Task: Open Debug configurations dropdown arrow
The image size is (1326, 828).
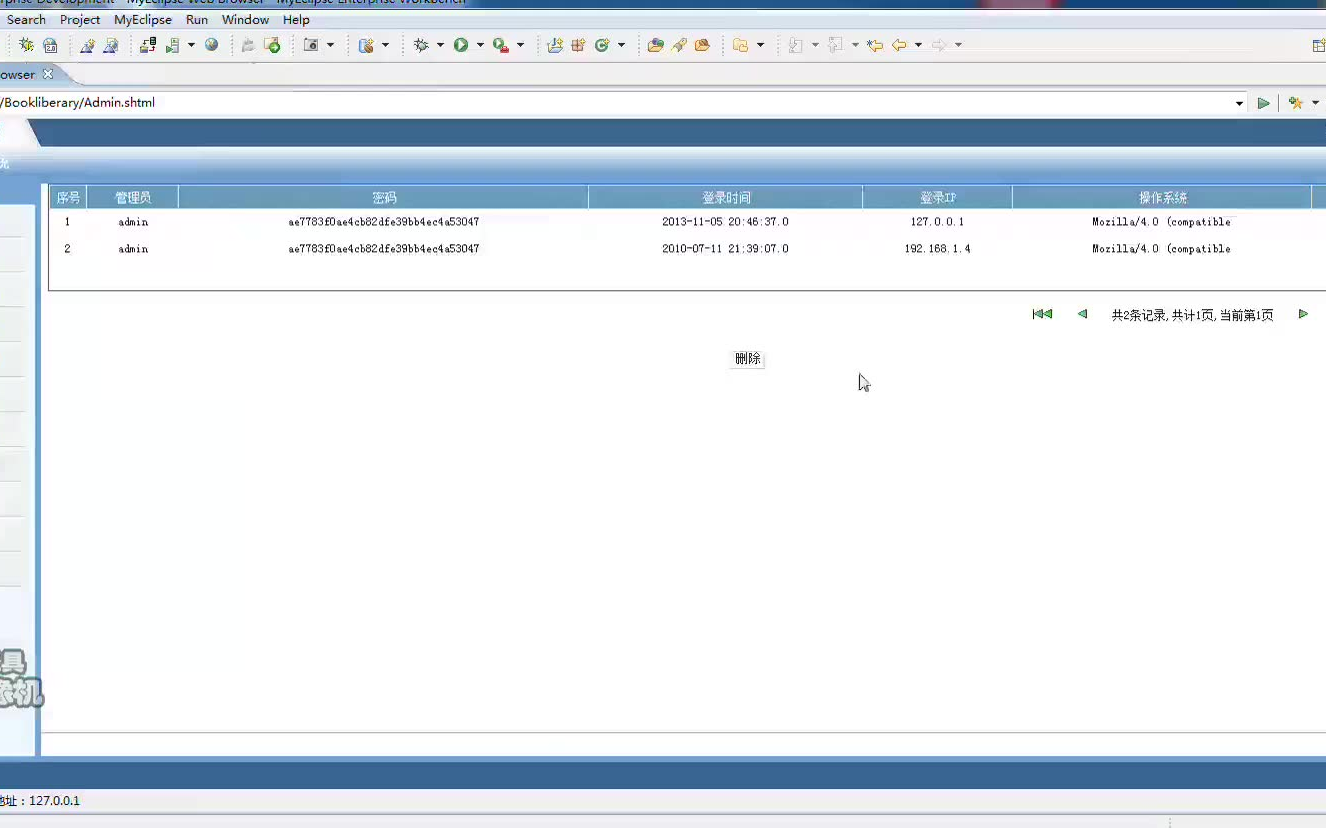Action: click(440, 45)
